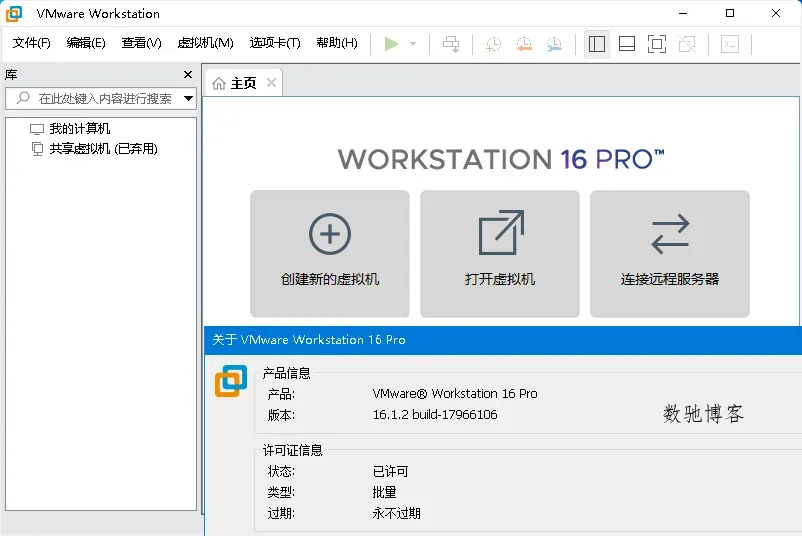
Task: Open the 查看(V) menu
Action: pos(141,43)
